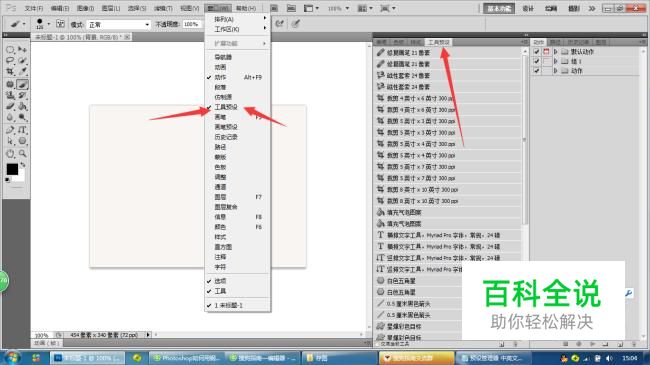
Task: Open the Arrange Documents dropdown
Action: pos(365,8)
